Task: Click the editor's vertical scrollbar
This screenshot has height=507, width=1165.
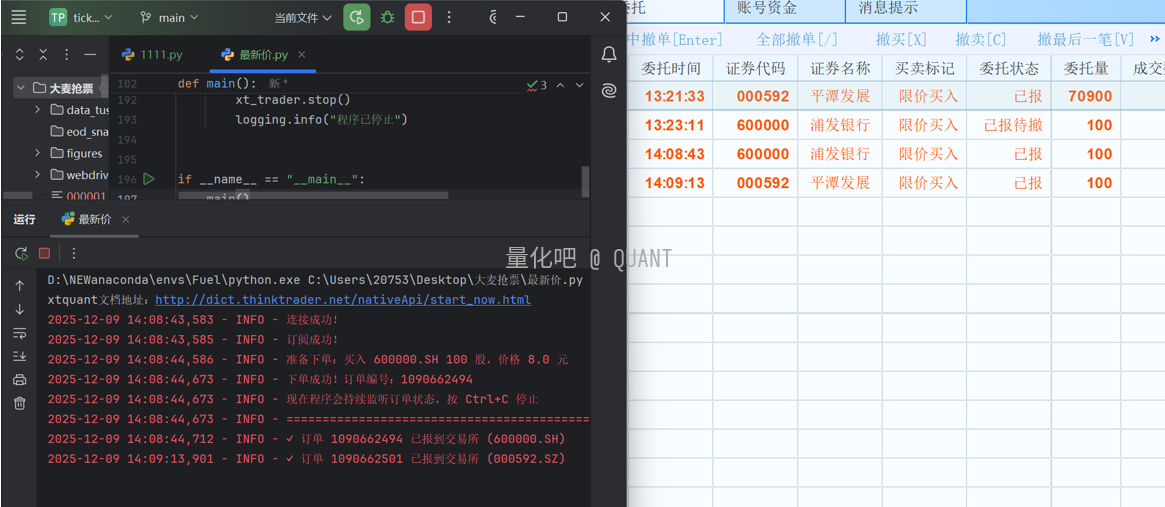Action: coord(585,180)
